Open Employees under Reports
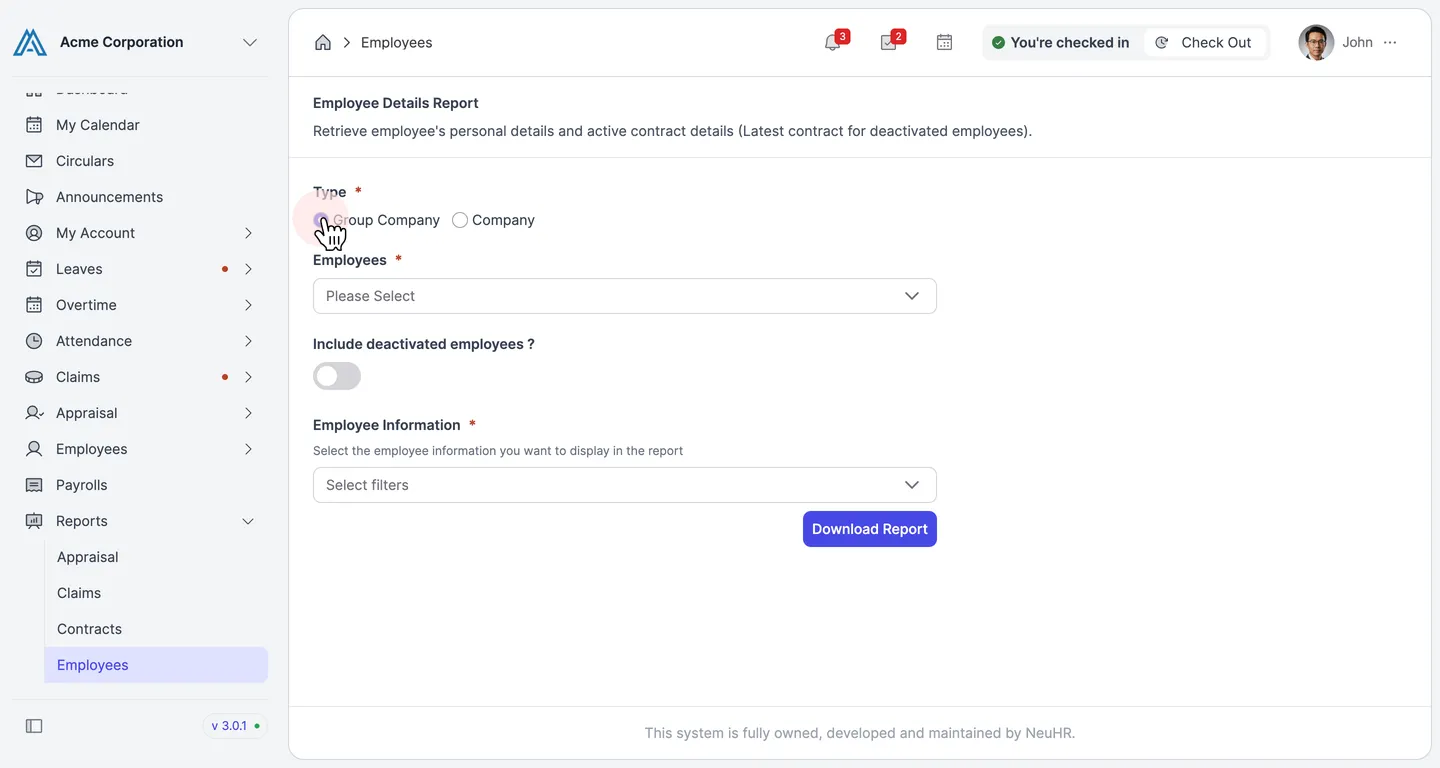The height and width of the screenshot is (768, 1440). tap(156, 665)
